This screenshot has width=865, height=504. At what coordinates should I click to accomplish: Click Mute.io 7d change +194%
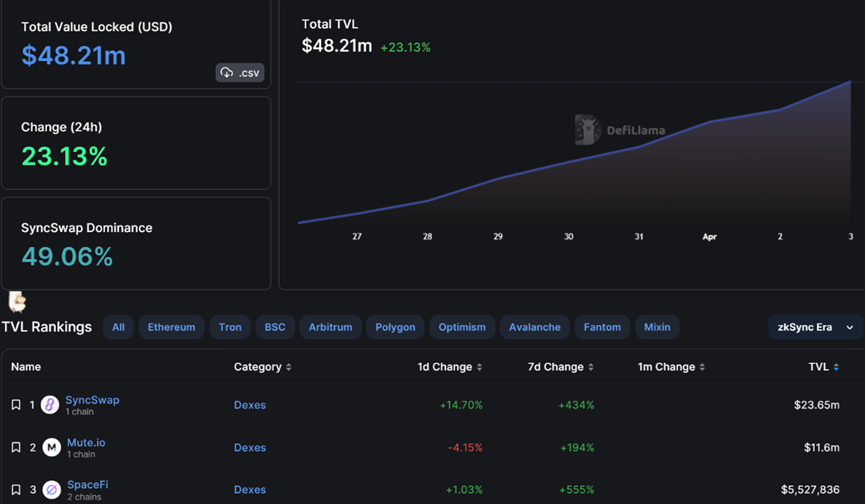click(x=577, y=447)
